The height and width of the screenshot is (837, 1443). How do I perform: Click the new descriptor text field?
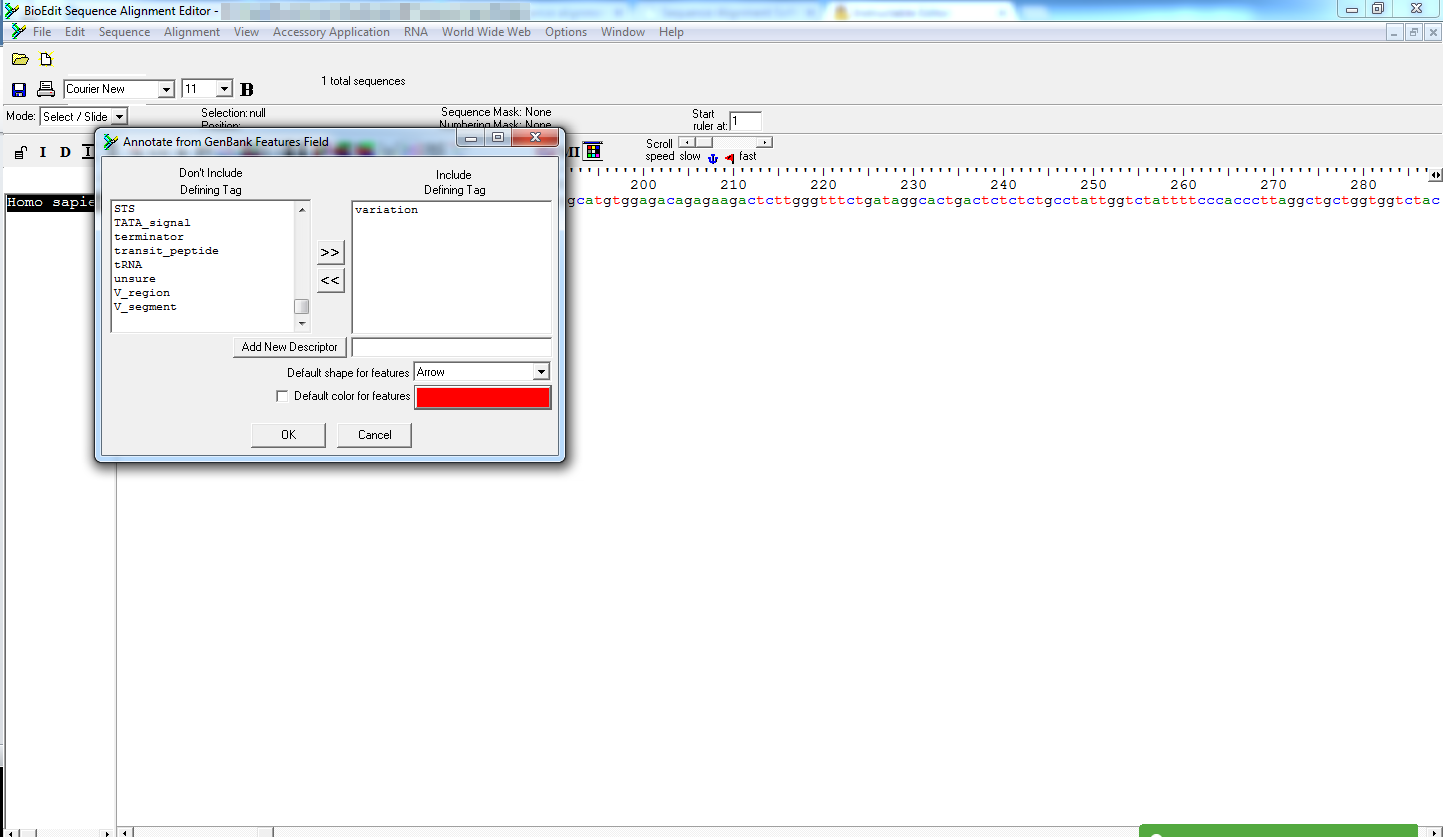452,347
